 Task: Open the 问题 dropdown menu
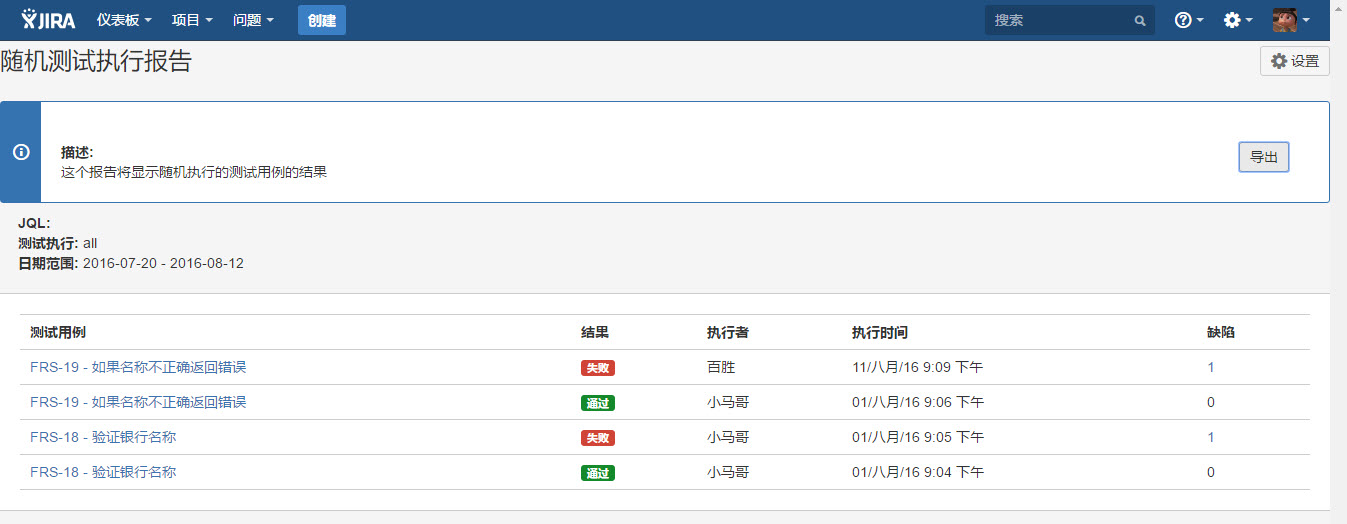(x=253, y=20)
